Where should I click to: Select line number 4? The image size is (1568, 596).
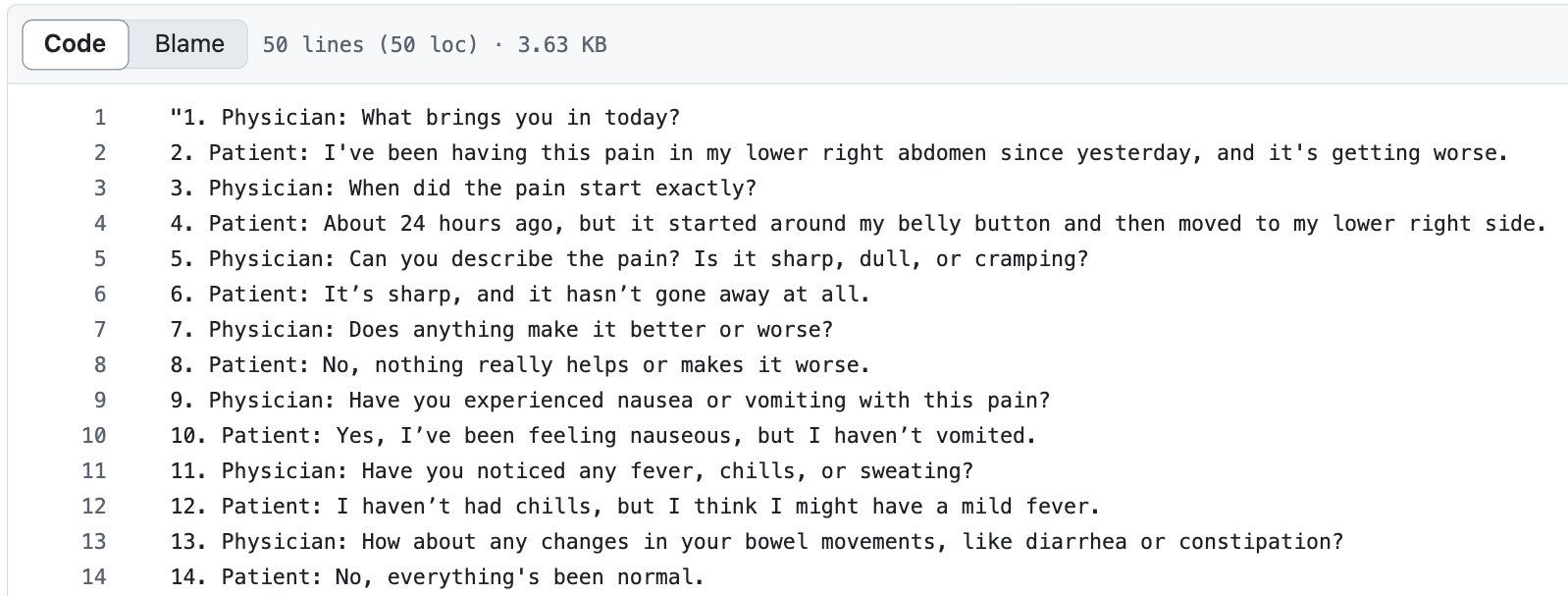click(100, 224)
